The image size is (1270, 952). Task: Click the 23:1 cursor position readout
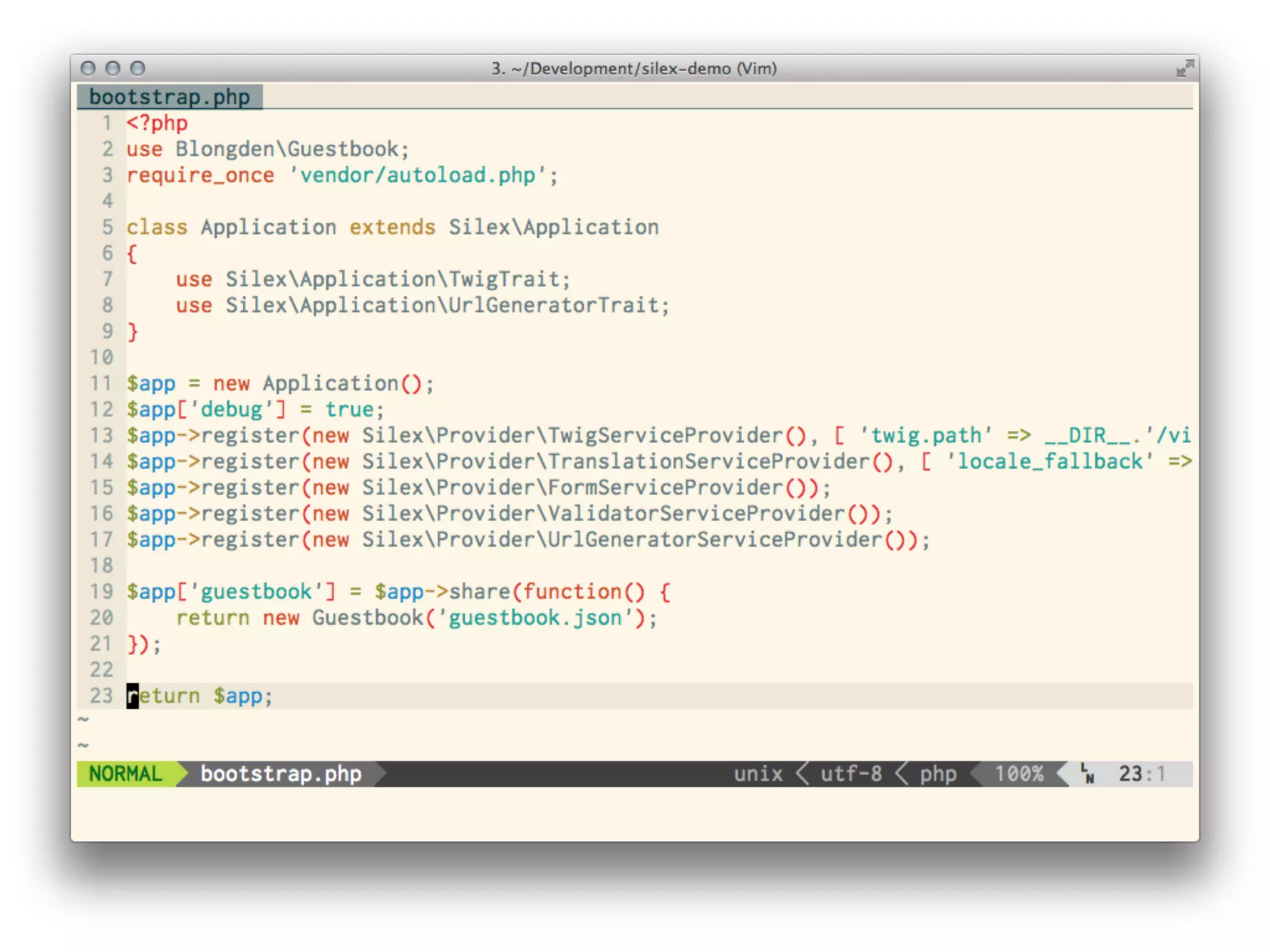pyautogui.click(x=1142, y=773)
